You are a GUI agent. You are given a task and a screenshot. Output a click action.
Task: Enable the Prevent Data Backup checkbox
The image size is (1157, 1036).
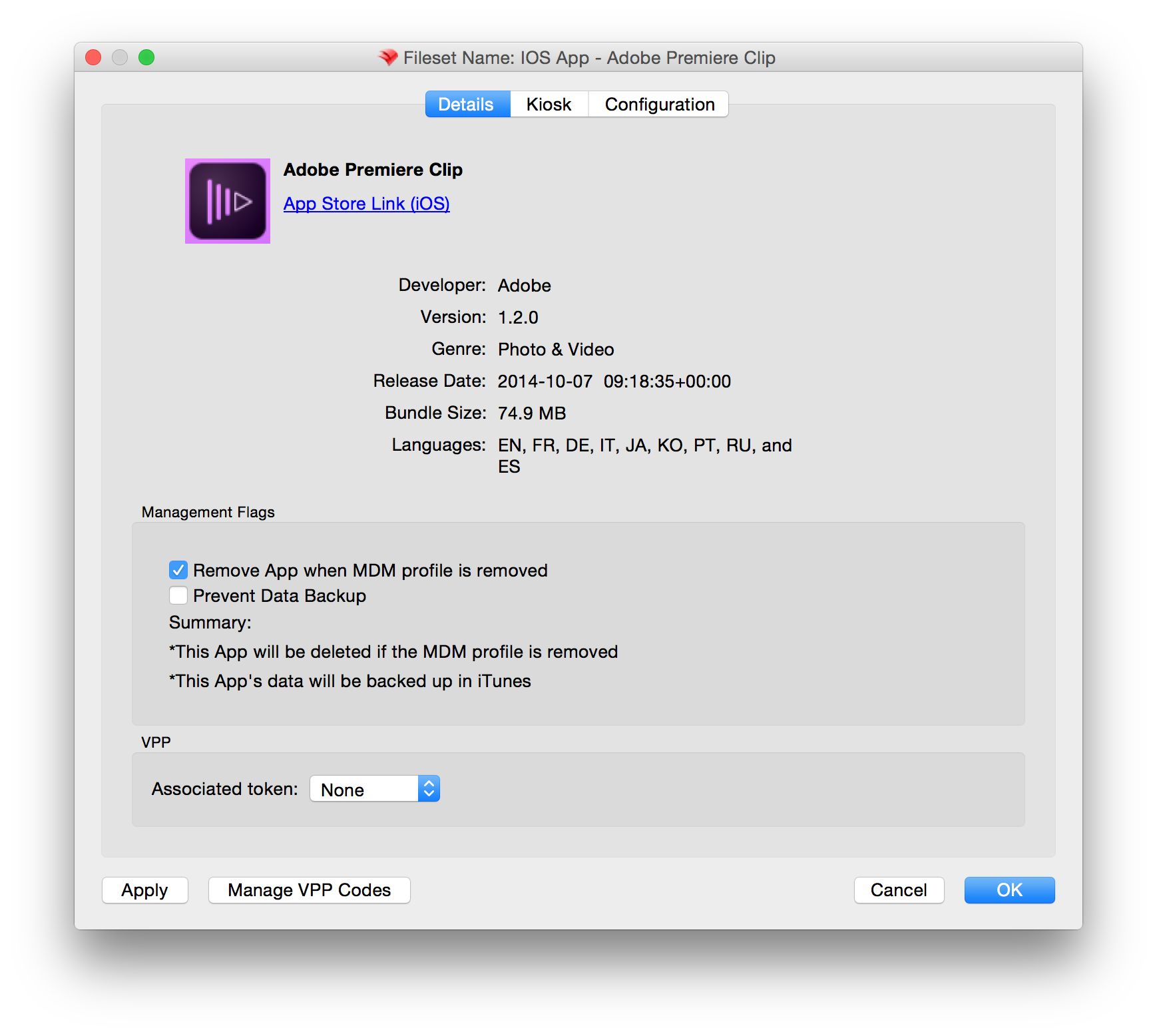pyautogui.click(x=178, y=595)
